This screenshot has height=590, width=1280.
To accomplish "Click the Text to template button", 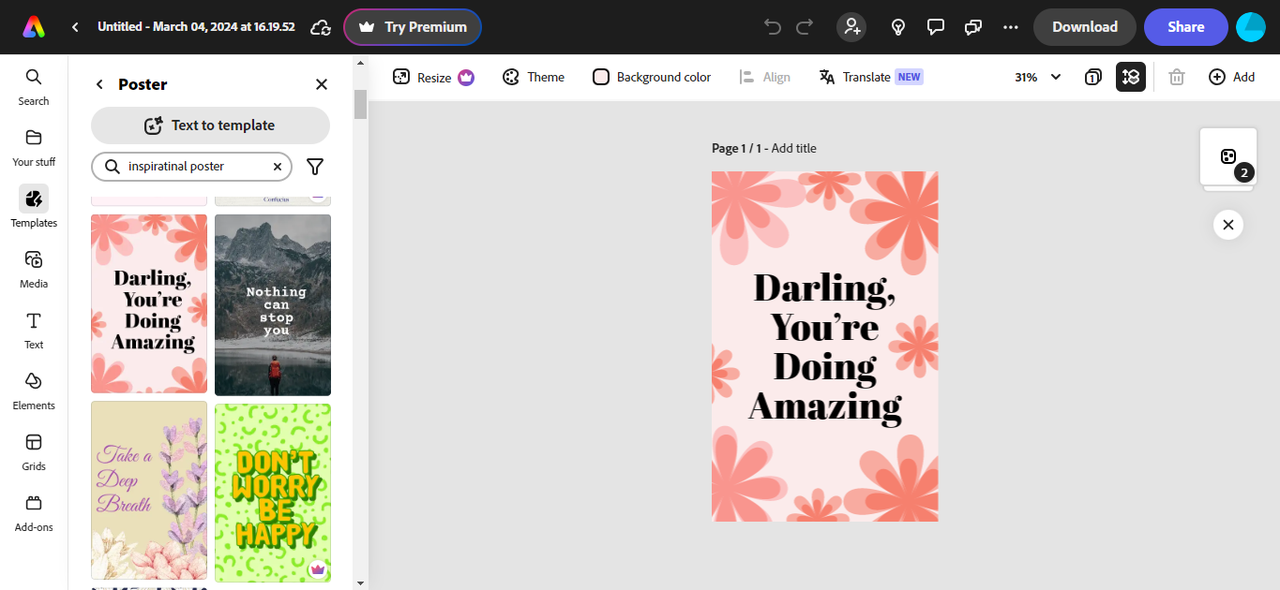I will [210, 125].
